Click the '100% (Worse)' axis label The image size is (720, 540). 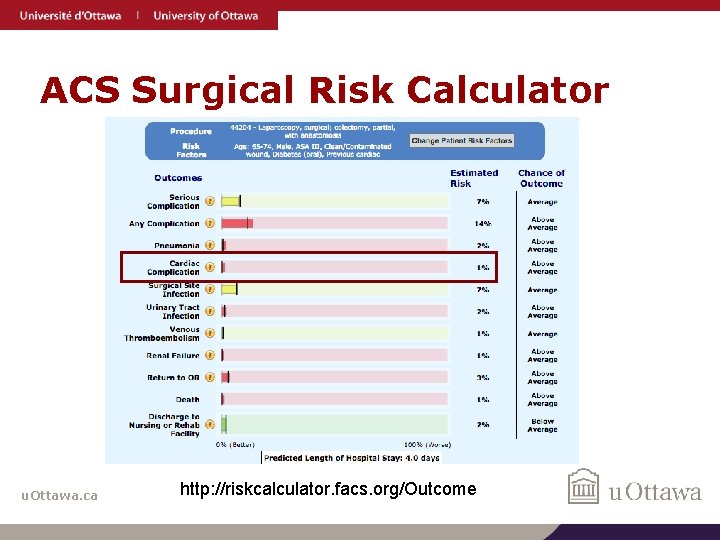click(x=428, y=444)
